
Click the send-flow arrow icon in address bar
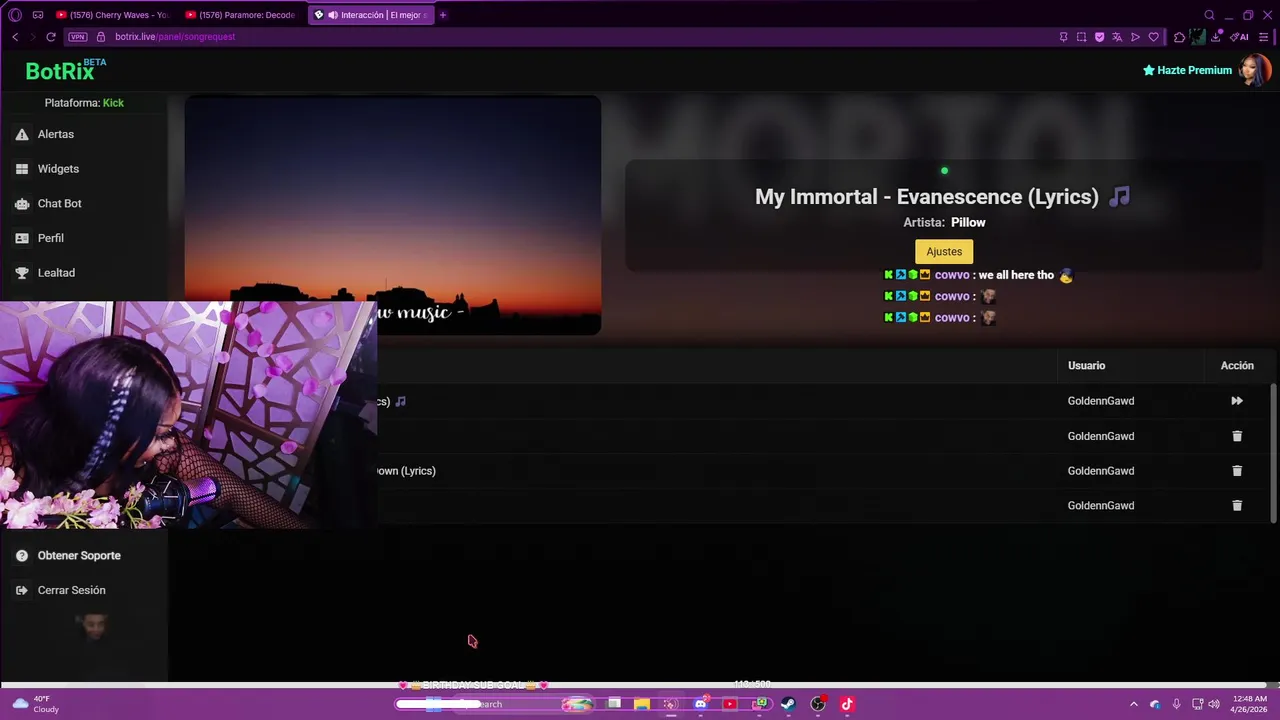click(x=1135, y=37)
